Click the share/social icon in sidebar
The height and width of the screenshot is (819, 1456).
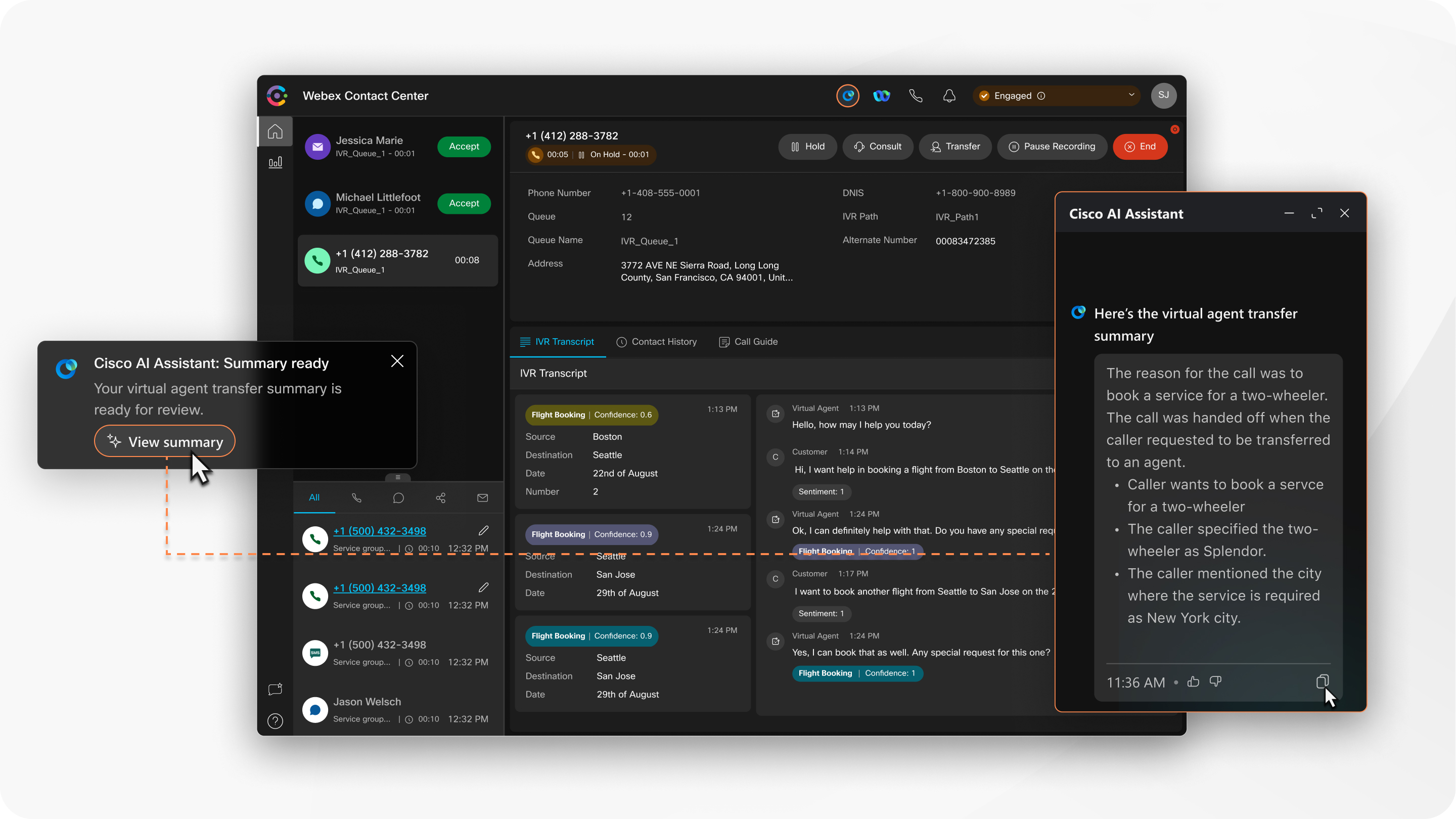(440, 496)
